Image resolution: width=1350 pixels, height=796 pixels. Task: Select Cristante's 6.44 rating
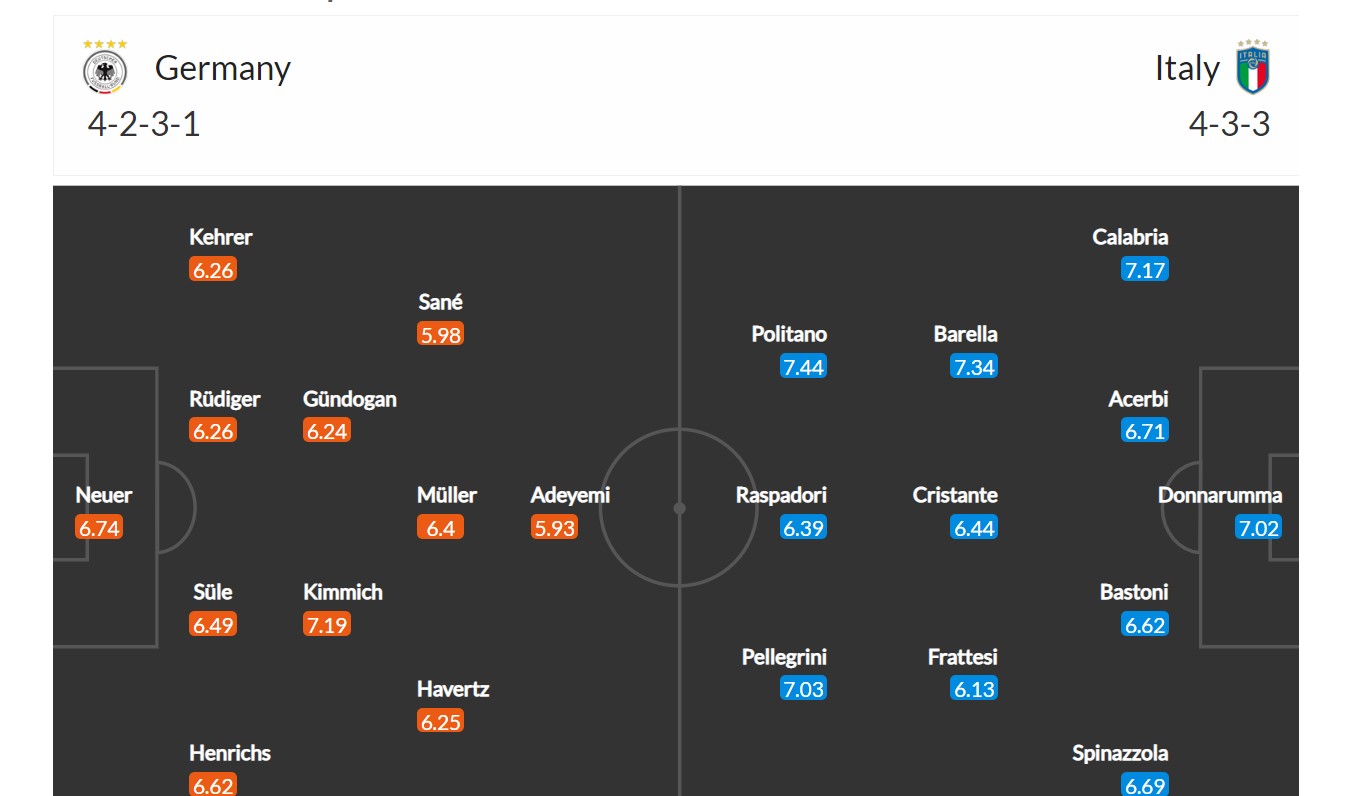point(974,528)
